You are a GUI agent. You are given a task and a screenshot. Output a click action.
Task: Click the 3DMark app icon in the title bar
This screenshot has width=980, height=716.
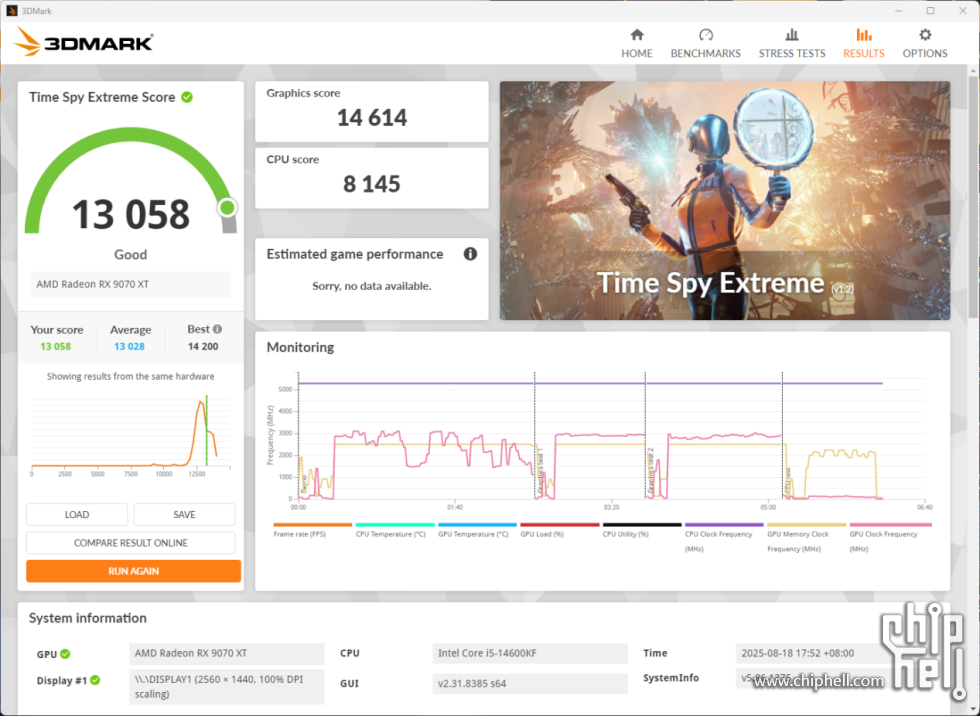coord(11,11)
